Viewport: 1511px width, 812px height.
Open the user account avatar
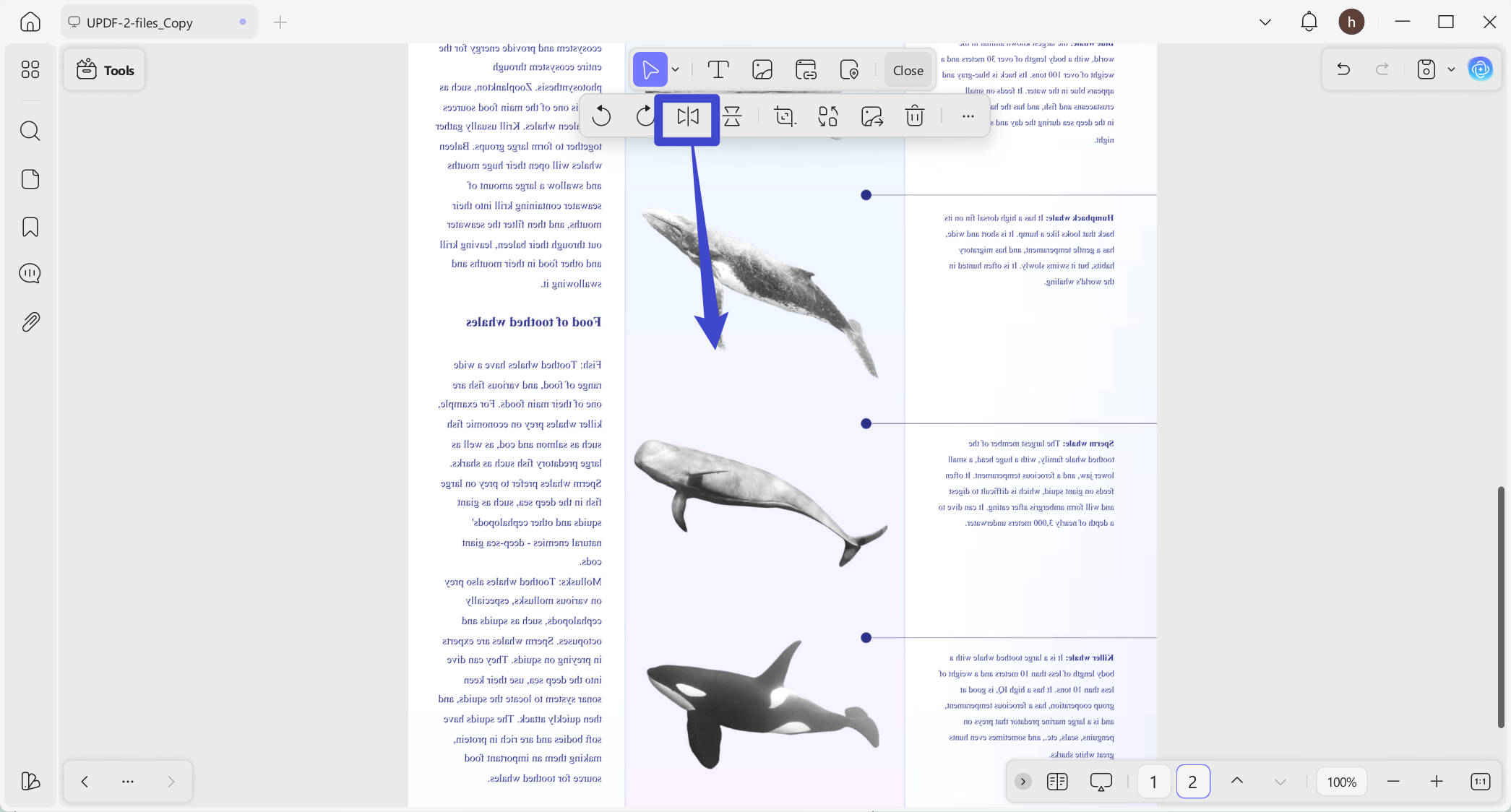click(1351, 22)
